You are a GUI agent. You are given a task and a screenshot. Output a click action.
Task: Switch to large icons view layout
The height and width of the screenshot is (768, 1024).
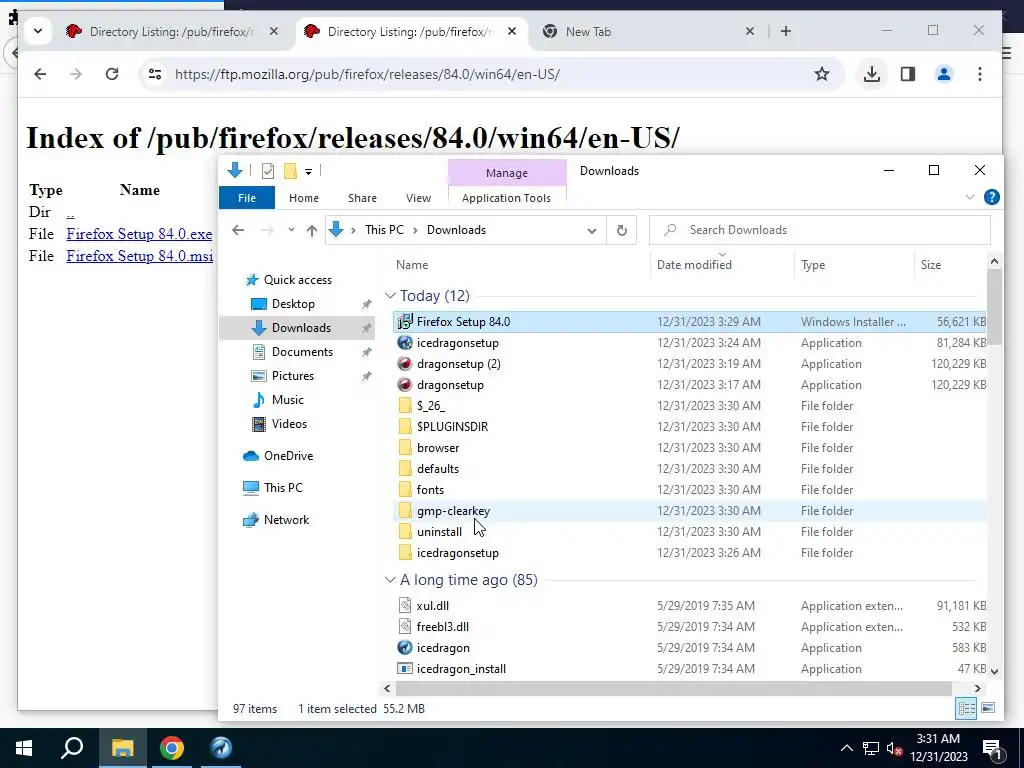[x=988, y=709]
